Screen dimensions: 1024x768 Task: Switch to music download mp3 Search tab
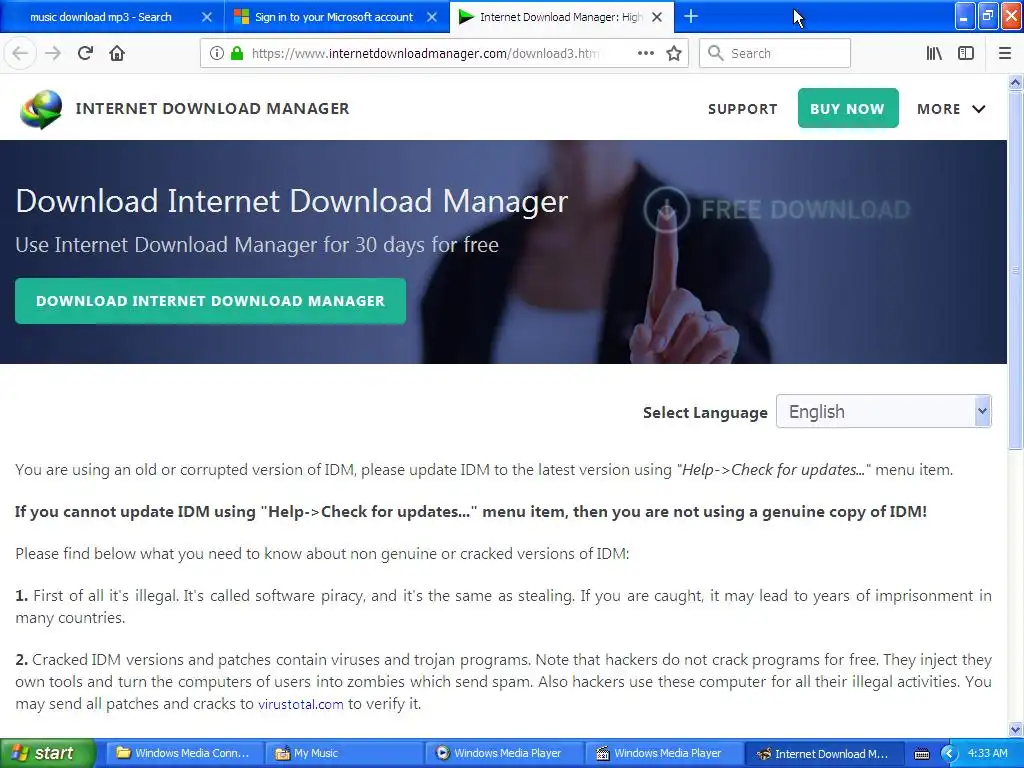101,17
